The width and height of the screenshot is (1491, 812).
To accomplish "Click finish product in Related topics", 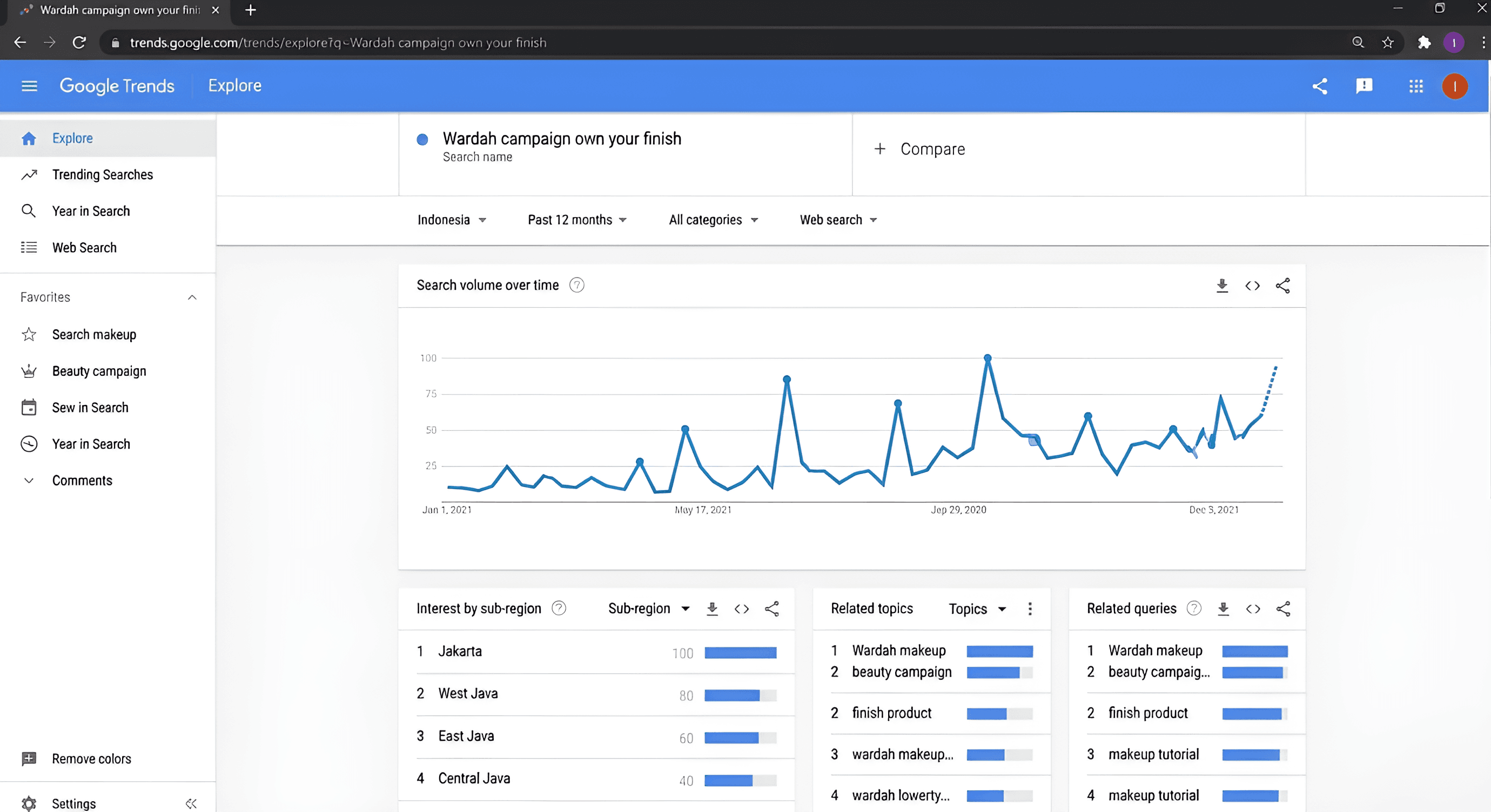I will point(891,713).
